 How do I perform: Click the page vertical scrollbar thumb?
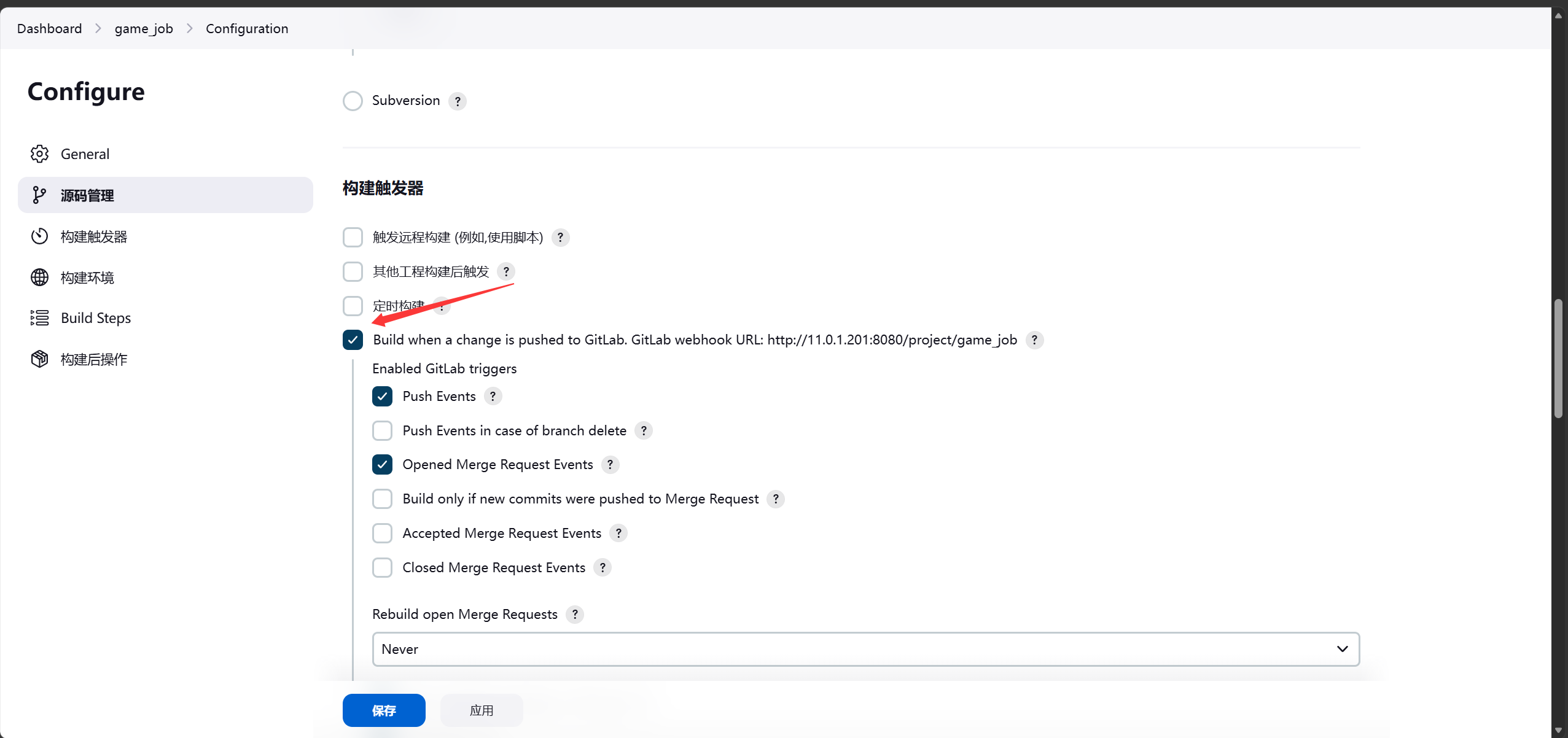1558,359
